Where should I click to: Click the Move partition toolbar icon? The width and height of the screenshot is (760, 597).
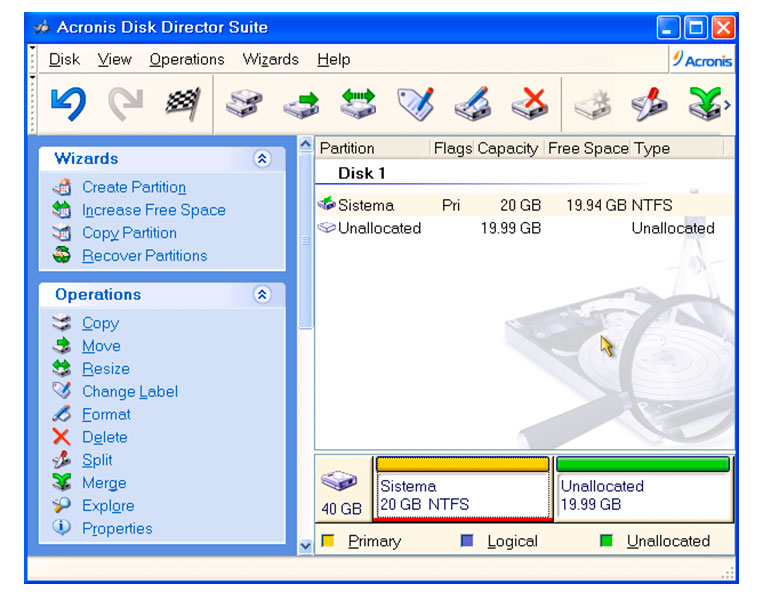pyautogui.click(x=301, y=105)
